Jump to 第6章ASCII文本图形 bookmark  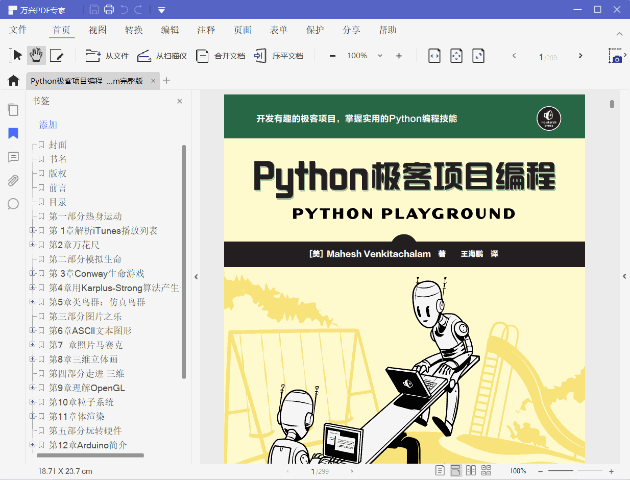90,331
